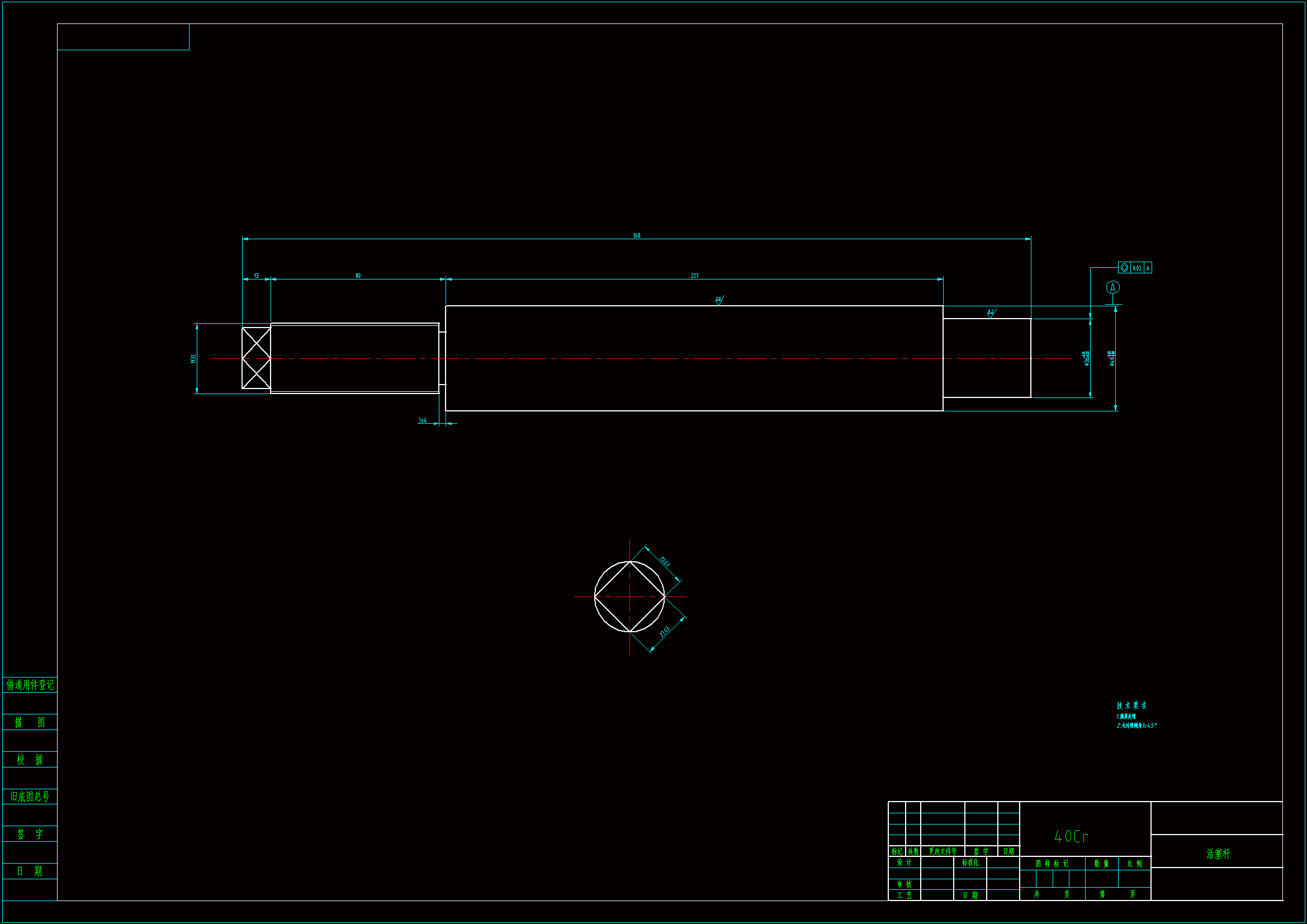This screenshot has height=924, width=1307.
Task: Click the circled datum A symbol
Action: [x=1112, y=287]
